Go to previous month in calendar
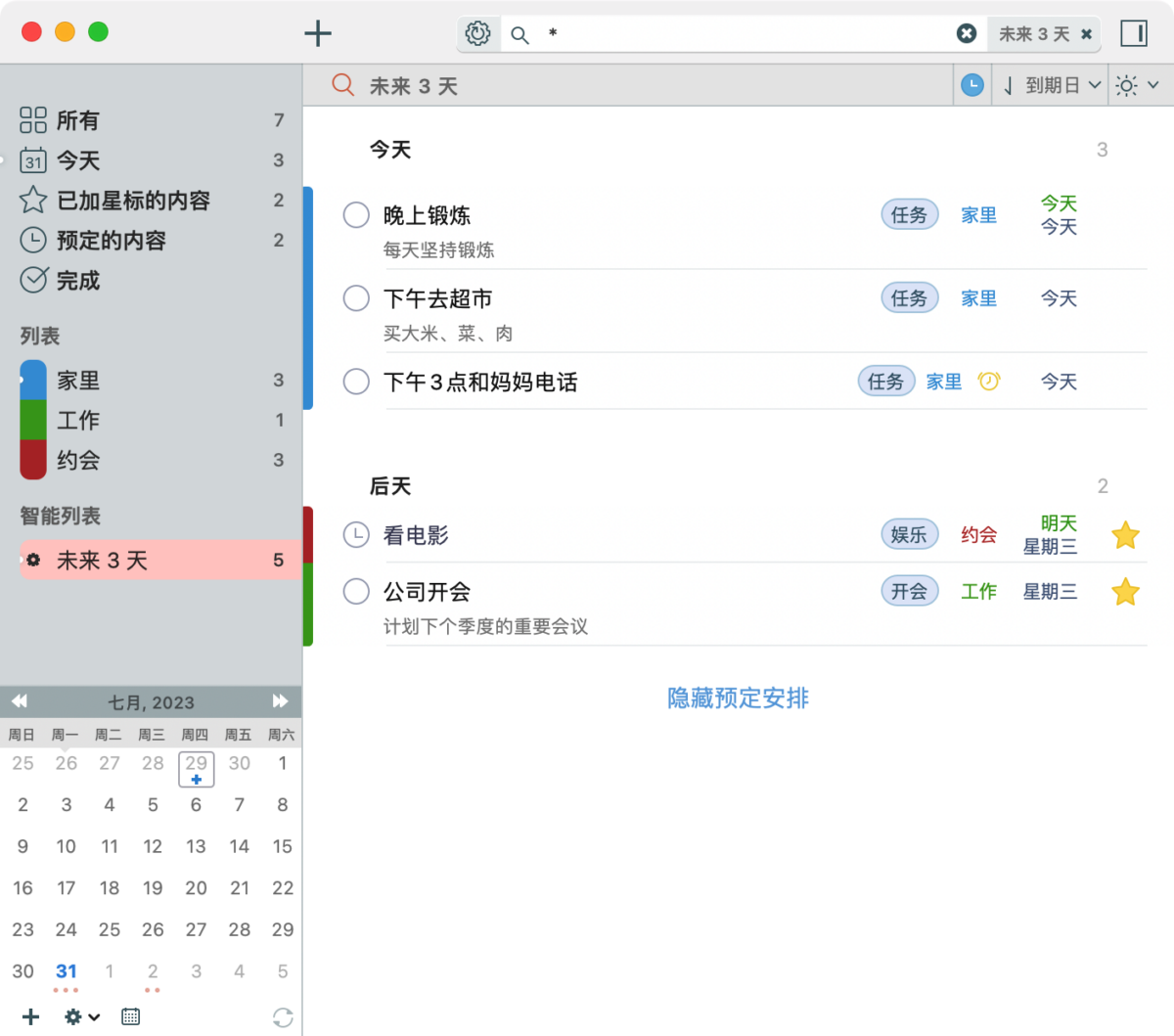 (20, 701)
